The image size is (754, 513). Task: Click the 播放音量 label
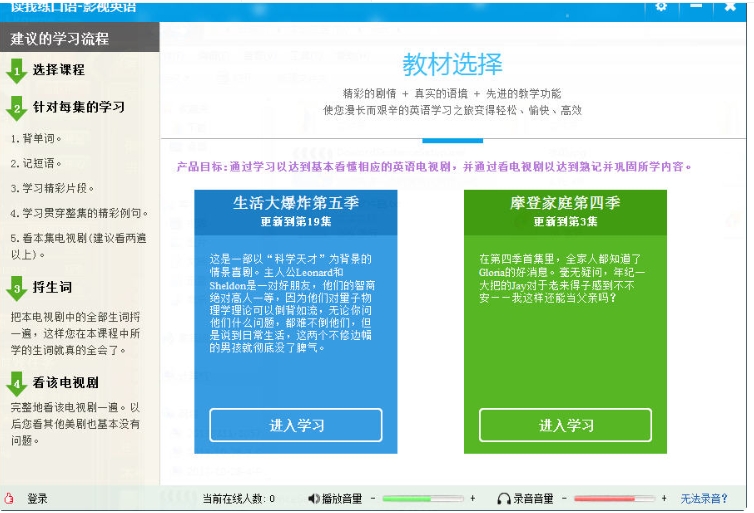(x=342, y=499)
